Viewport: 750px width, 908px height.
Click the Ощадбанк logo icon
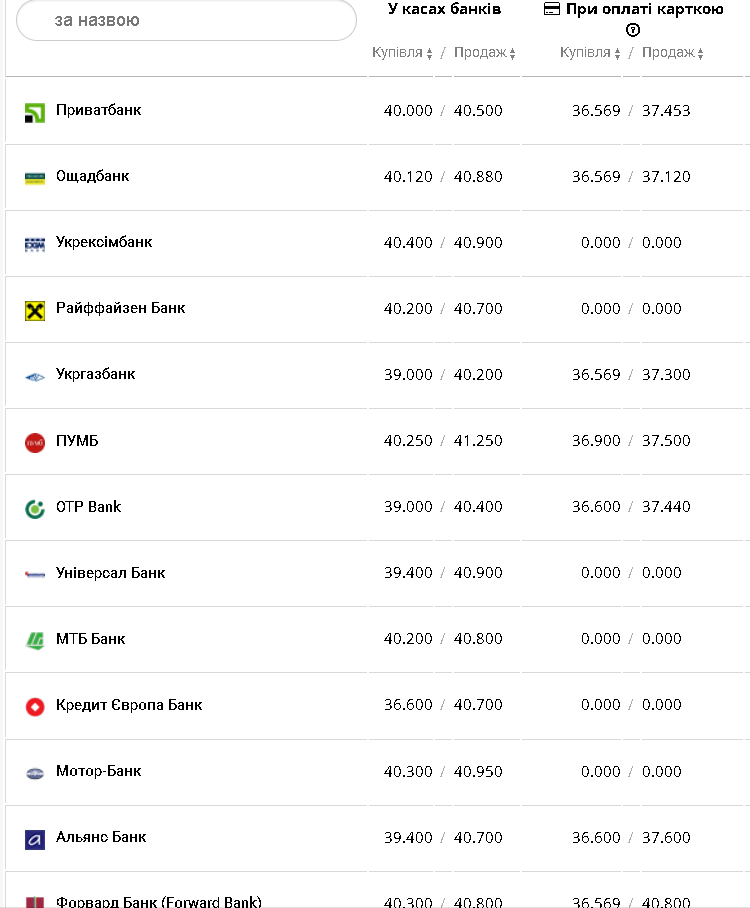tap(35, 178)
